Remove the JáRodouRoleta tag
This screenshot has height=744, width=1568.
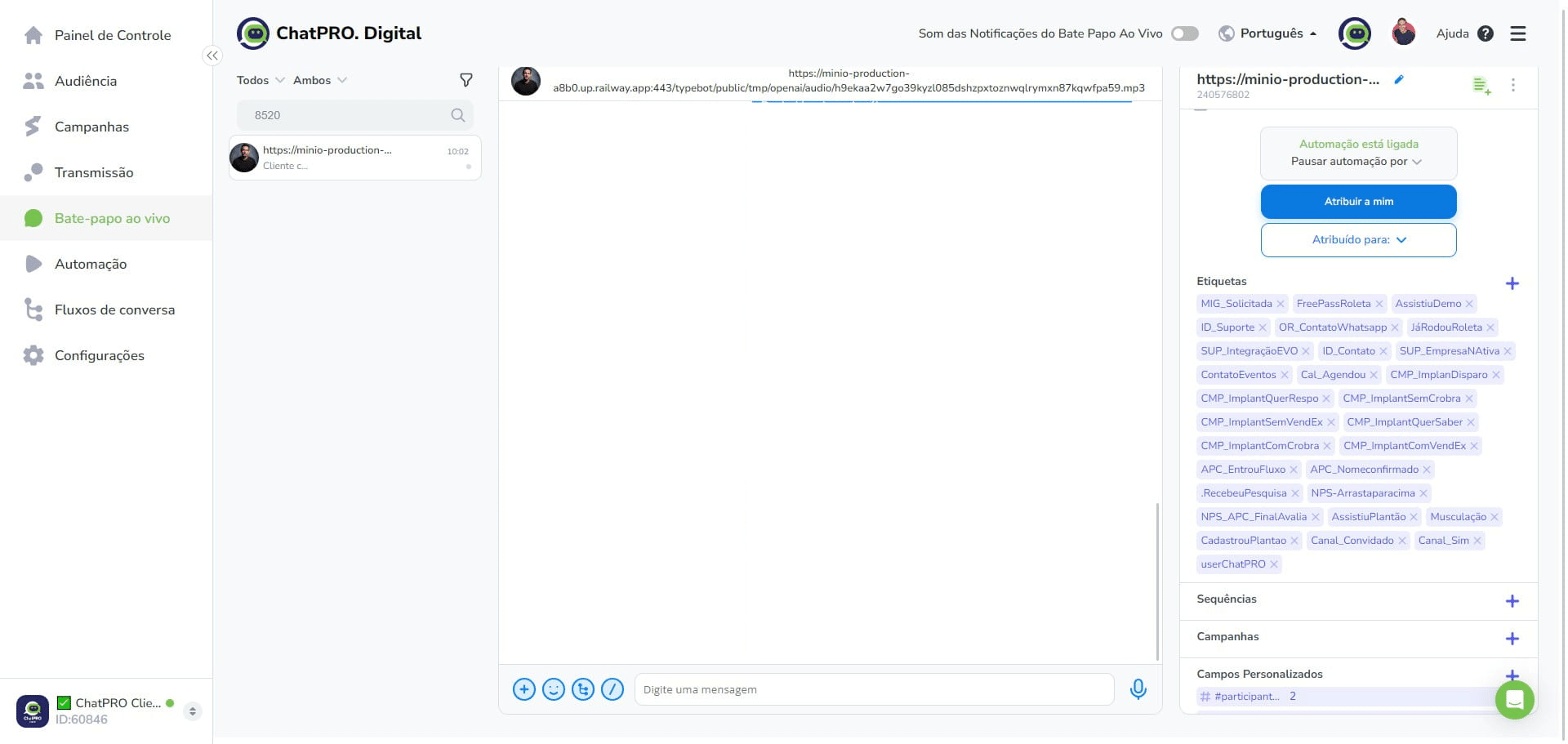point(1490,327)
